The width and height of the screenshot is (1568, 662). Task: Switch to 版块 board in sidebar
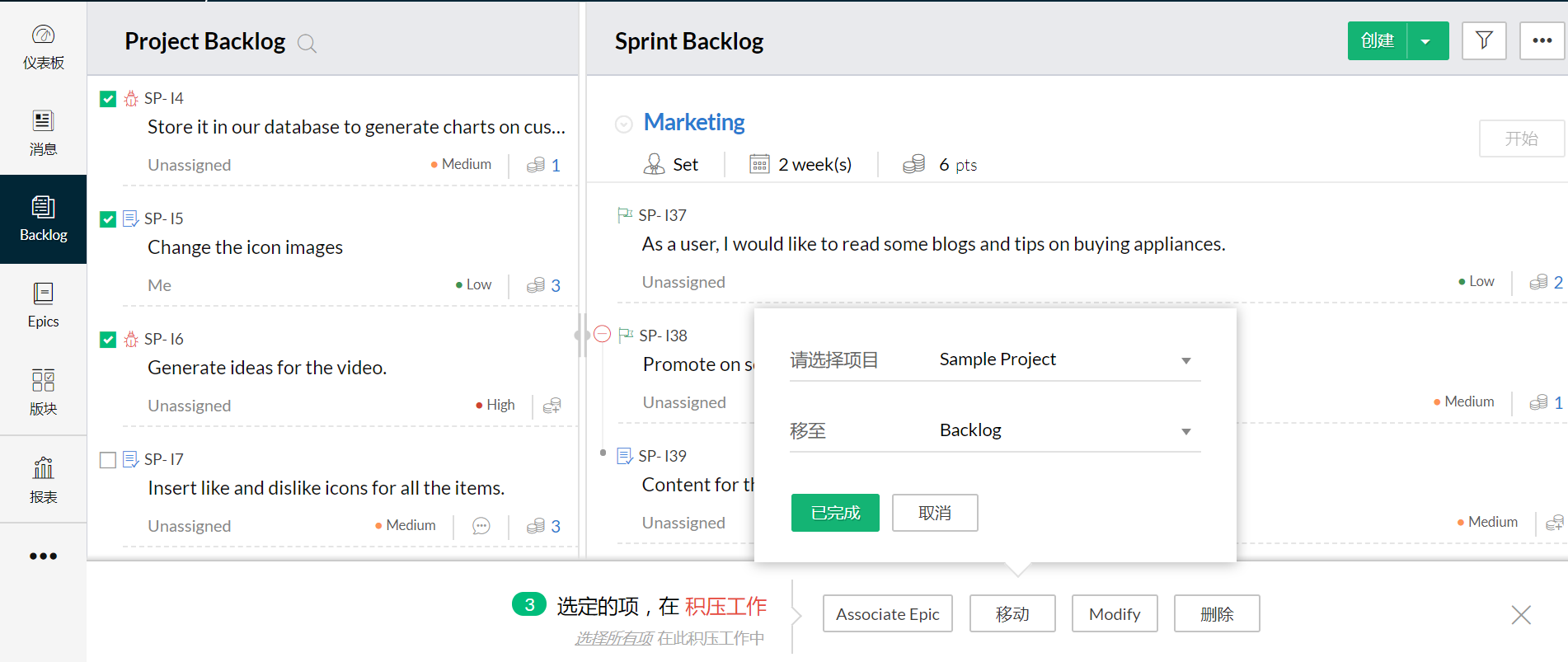[43, 392]
